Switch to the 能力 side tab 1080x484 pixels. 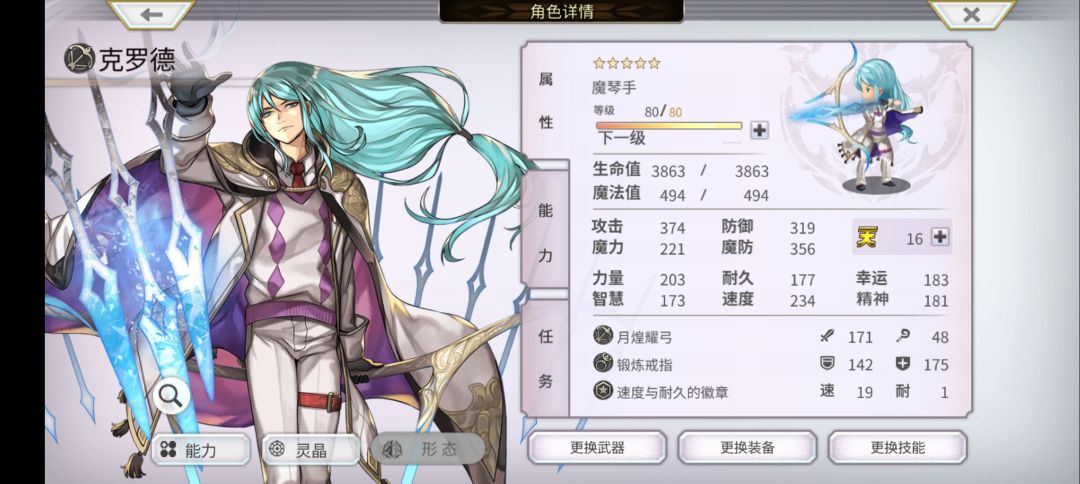546,233
